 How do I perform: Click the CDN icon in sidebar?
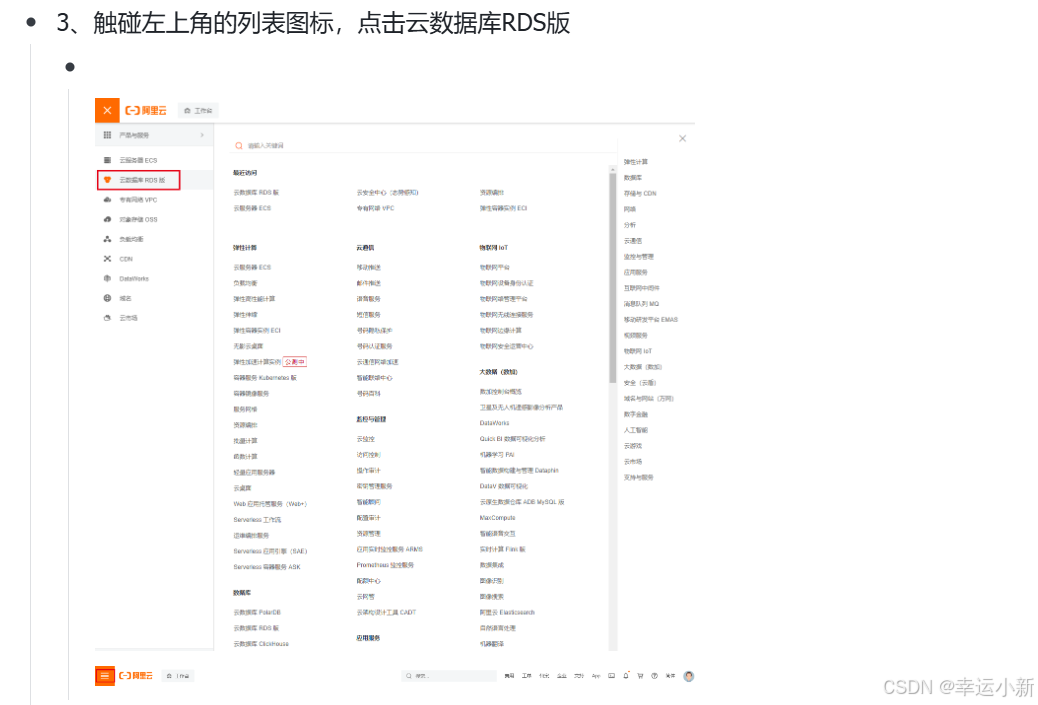[107, 259]
